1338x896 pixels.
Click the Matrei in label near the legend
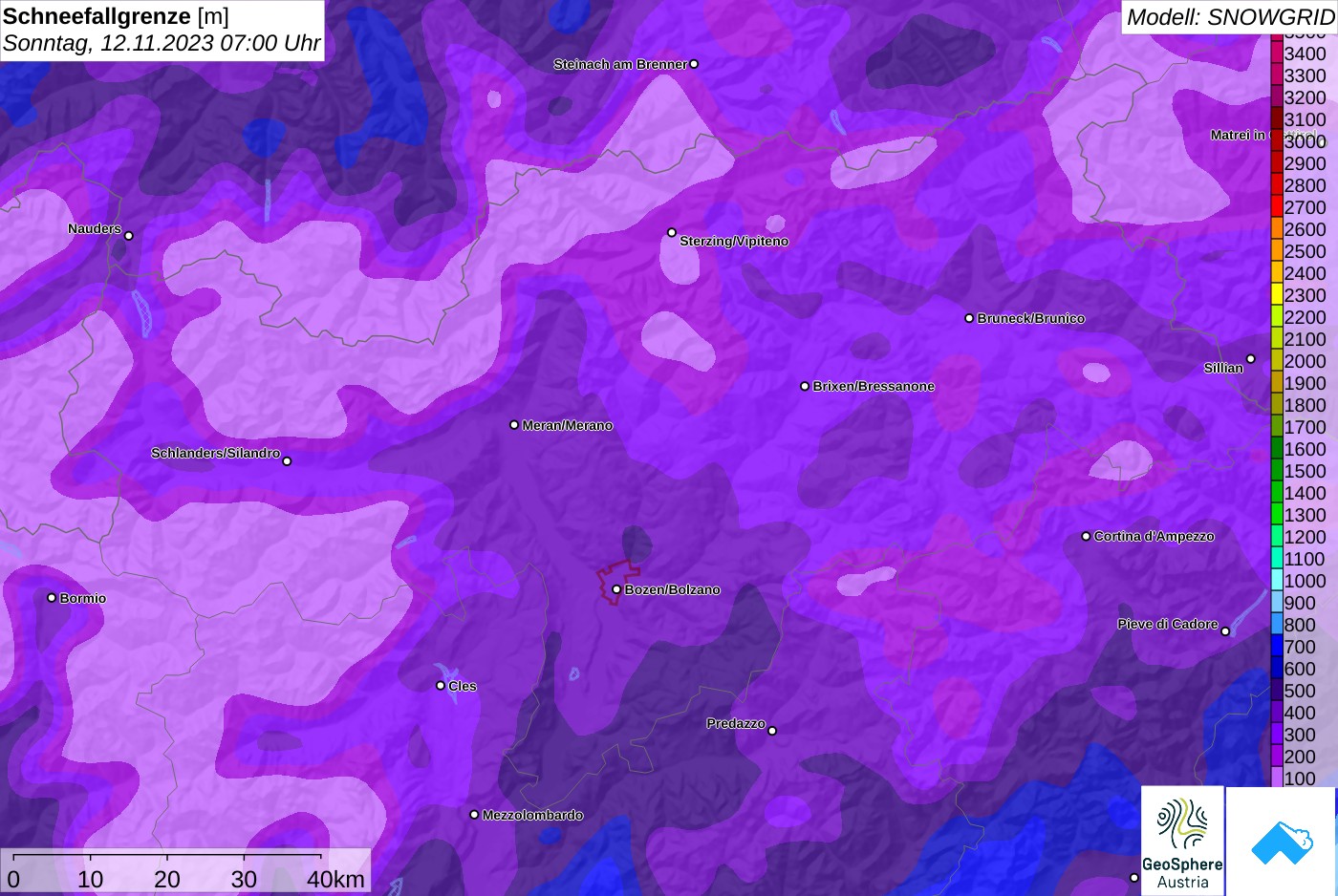[x=1237, y=135]
